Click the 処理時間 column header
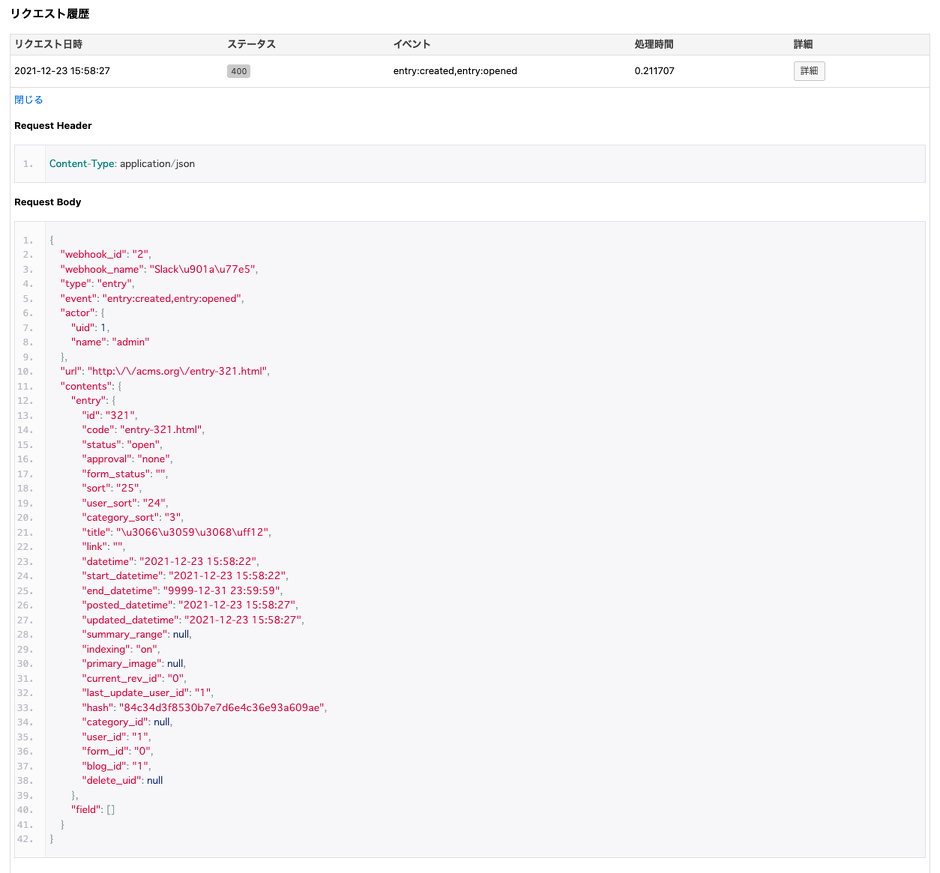 coord(654,44)
